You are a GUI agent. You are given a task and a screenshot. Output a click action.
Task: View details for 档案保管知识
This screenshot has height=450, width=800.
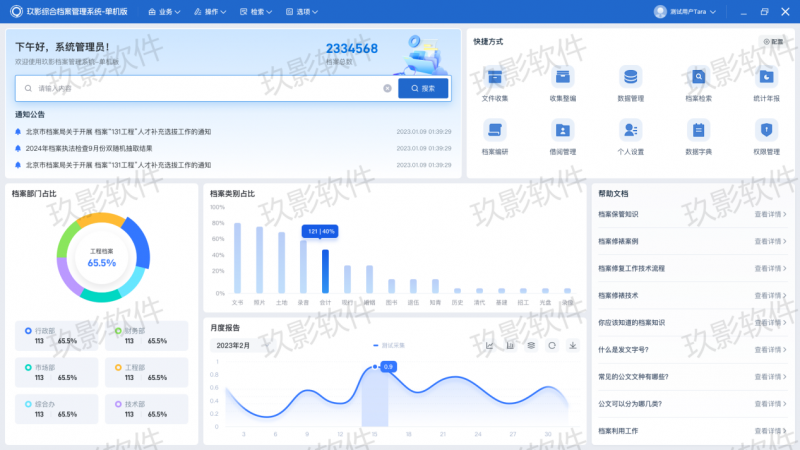770,214
